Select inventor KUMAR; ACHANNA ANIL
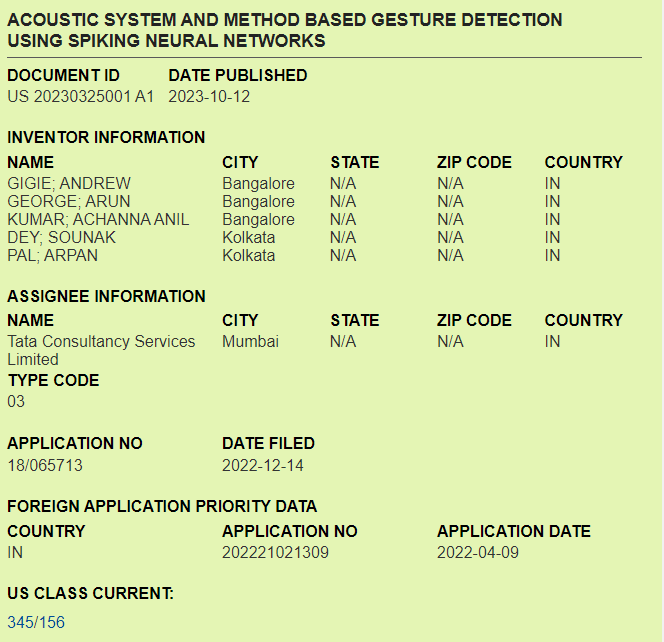 pyautogui.click(x=98, y=220)
